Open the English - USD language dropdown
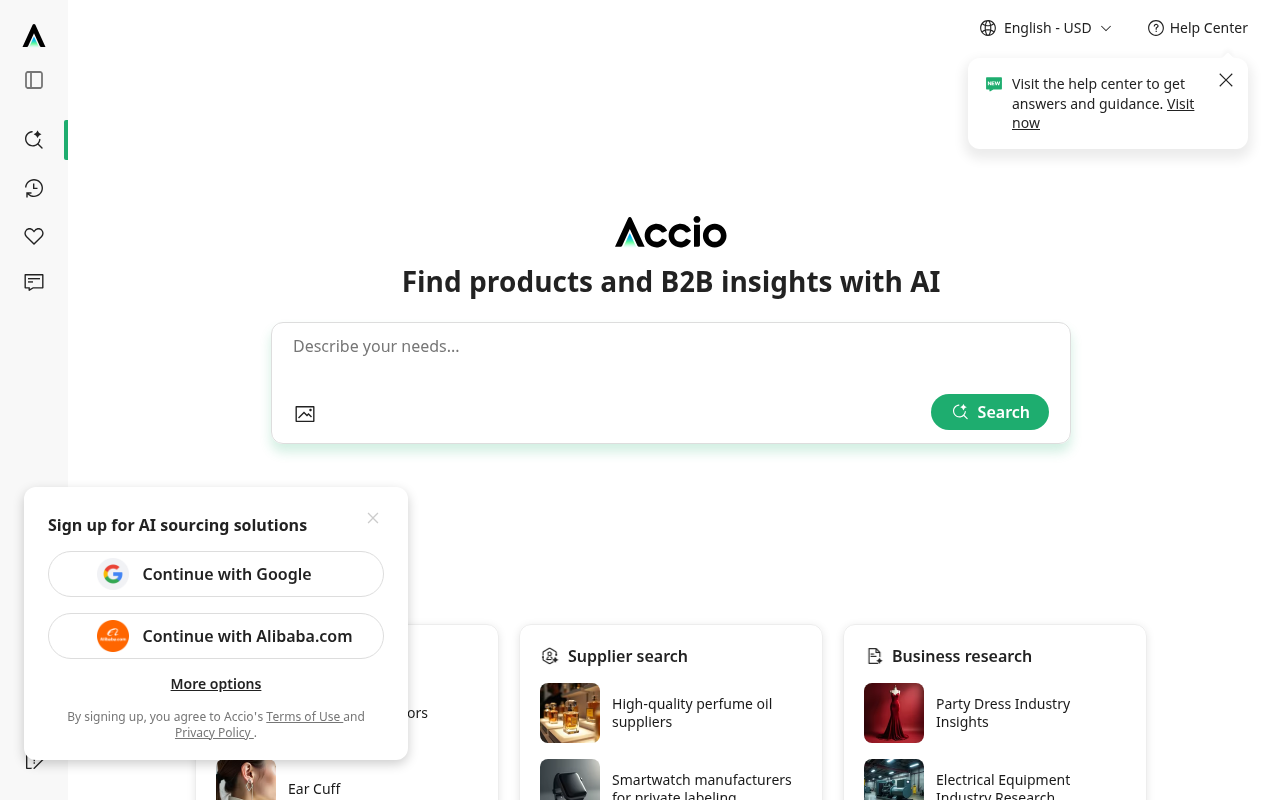 [x=1045, y=28]
